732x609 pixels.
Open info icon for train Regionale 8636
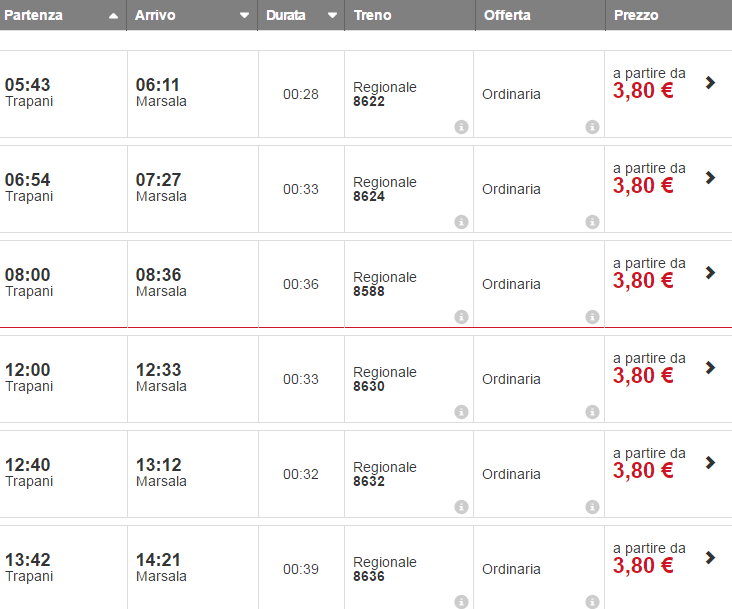(461, 602)
